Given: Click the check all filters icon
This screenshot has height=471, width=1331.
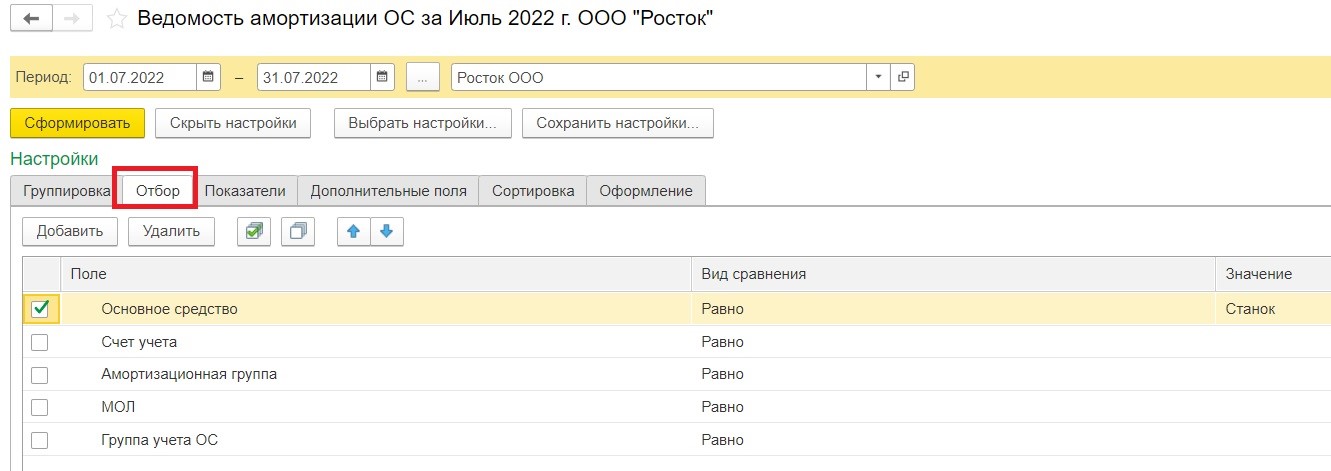Looking at the screenshot, I should pyautogui.click(x=254, y=231).
